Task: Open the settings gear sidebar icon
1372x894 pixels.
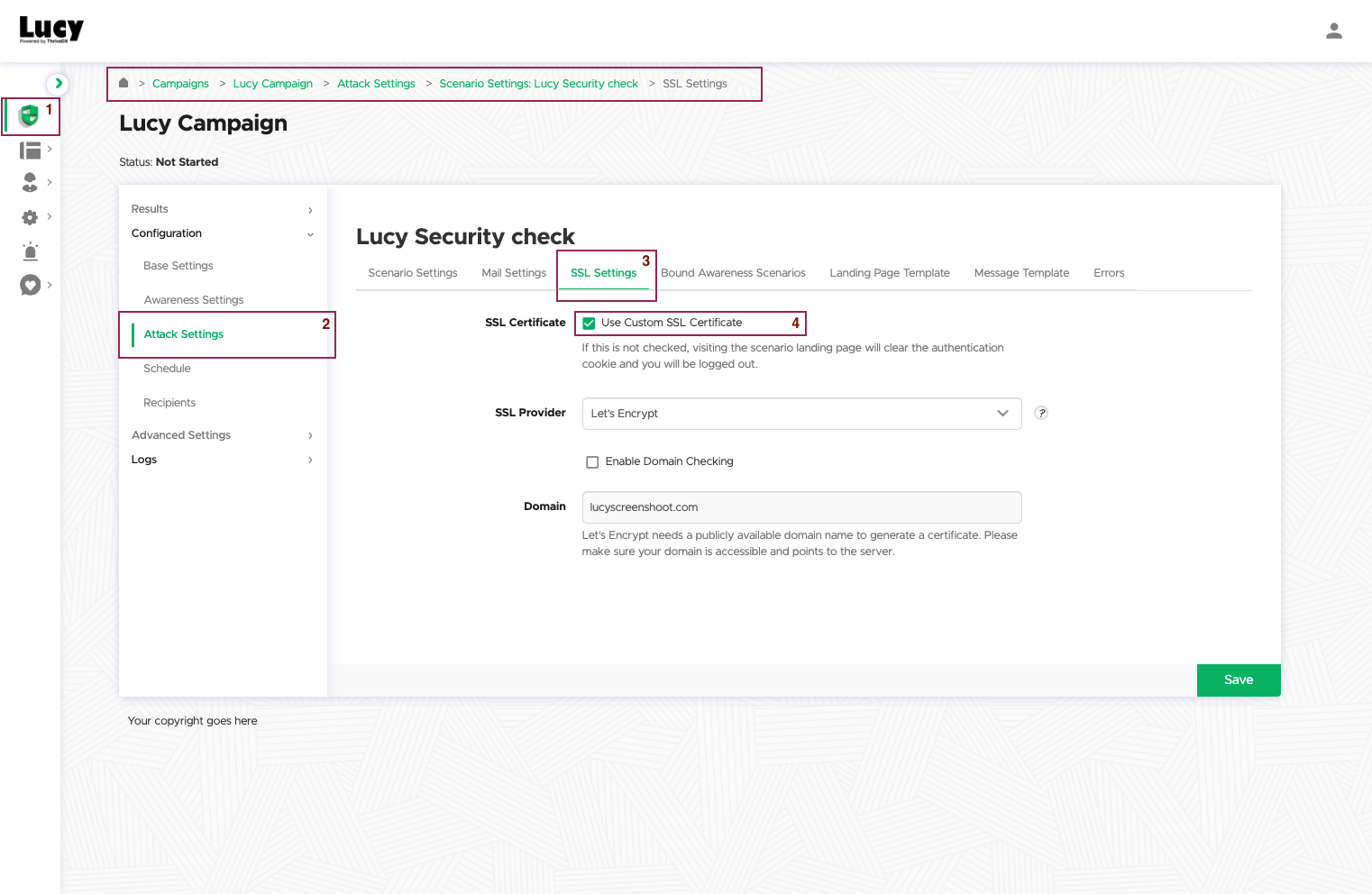Action: (x=30, y=217)
